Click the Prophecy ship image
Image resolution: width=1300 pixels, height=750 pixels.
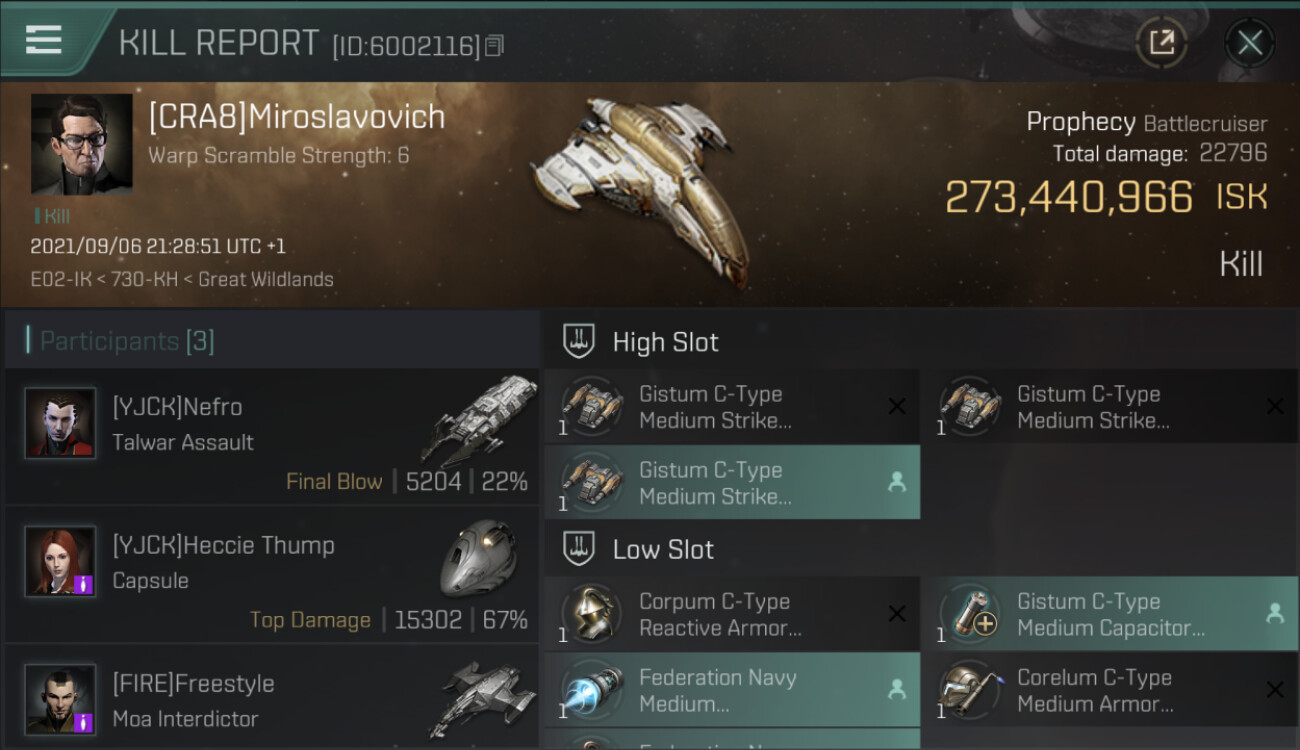click(642, 190)
